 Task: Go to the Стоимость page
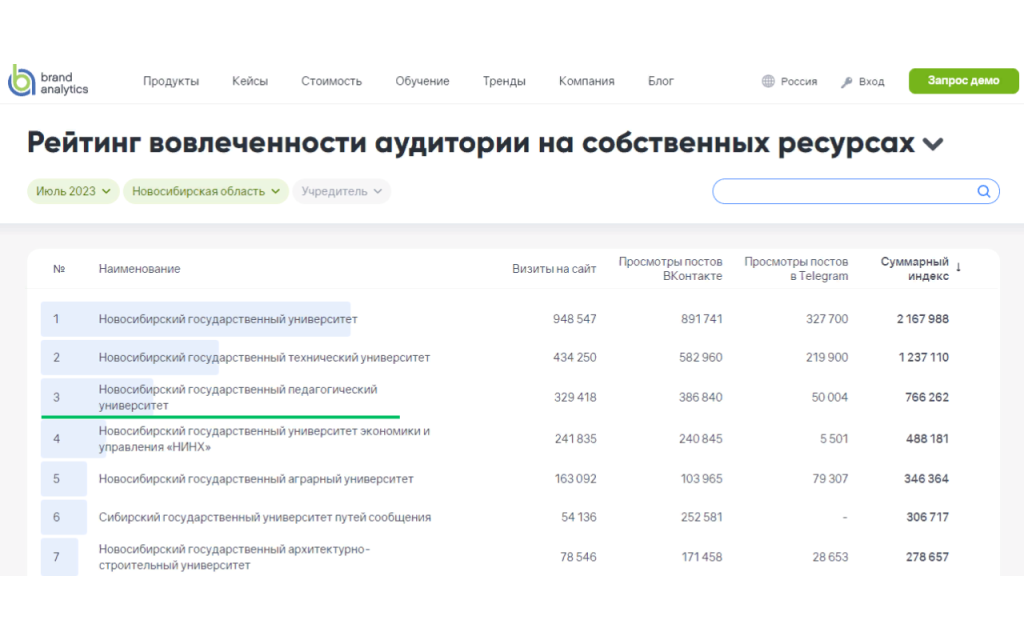pyautogui.click(x=331, y=81)
